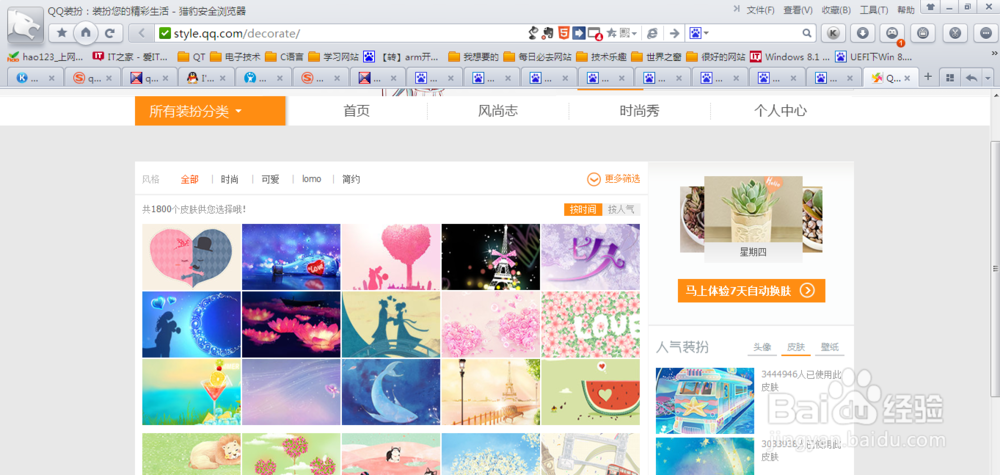
Task: Open the downloads manager button
Action: coord(862,33)
